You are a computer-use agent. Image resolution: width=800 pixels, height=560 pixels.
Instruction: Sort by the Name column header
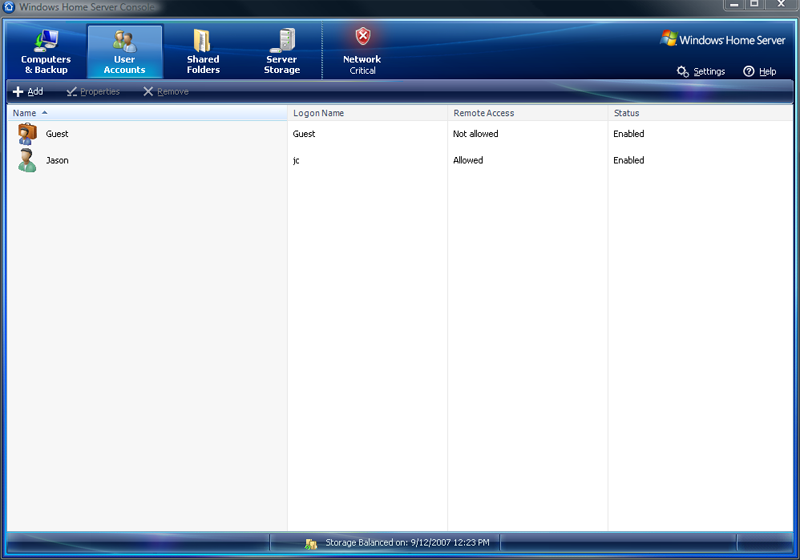click(147, 113)
